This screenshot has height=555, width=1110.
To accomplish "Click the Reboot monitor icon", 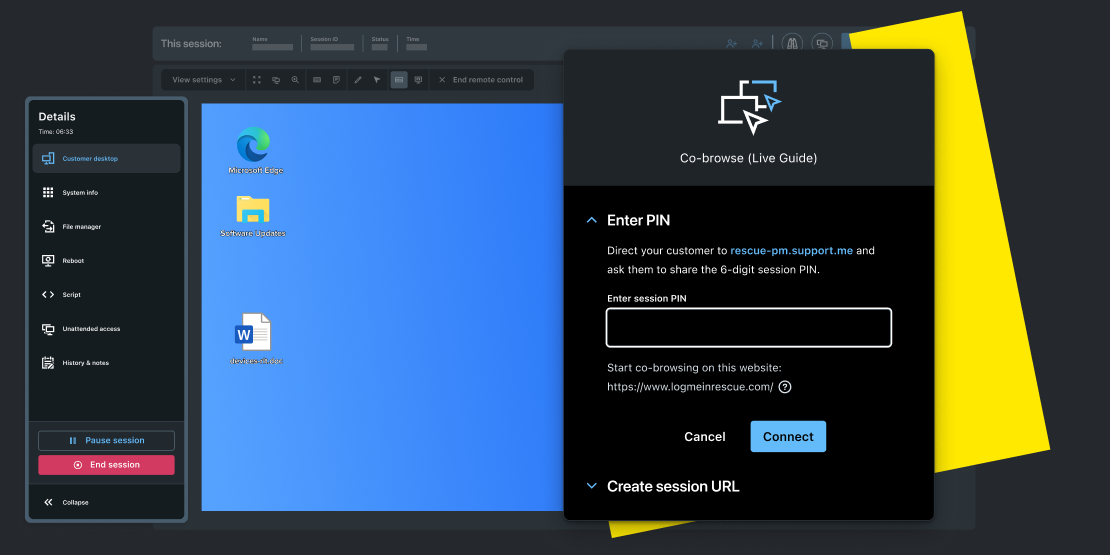I will (48, 261).
